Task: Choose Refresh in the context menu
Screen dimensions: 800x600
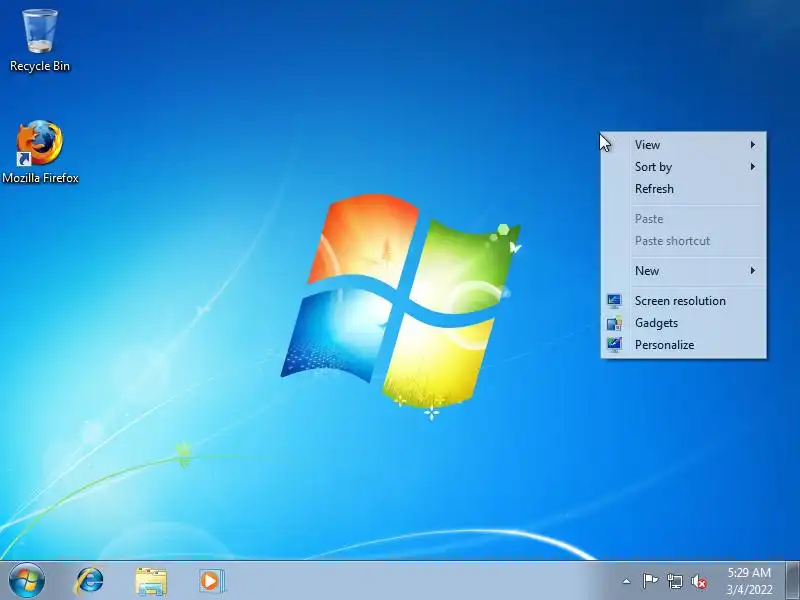Action: click(683, 189)
